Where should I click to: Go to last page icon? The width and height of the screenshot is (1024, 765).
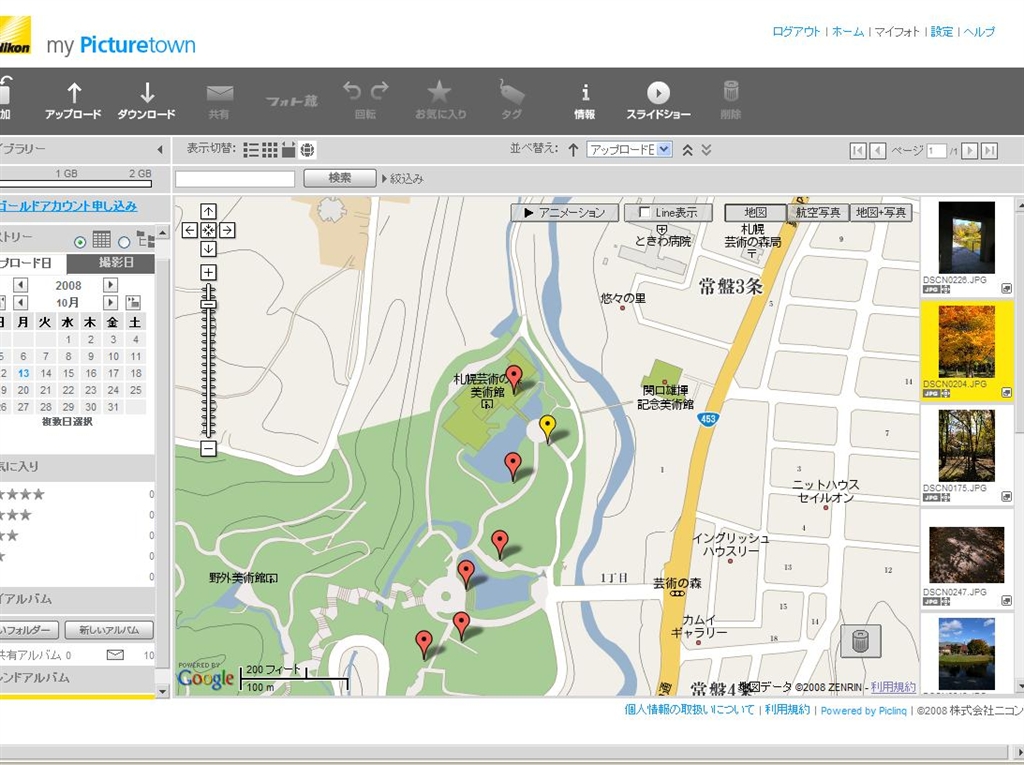[x=990, y=151]
